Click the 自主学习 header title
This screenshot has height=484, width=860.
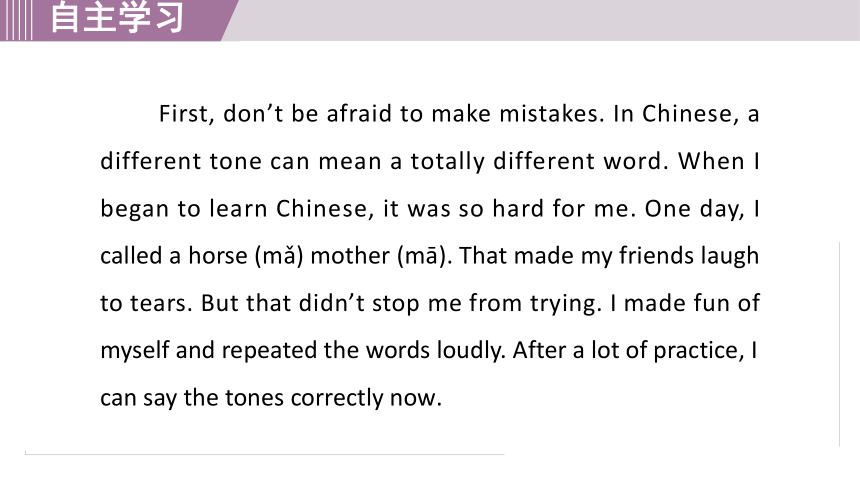[x=117, y=17]
